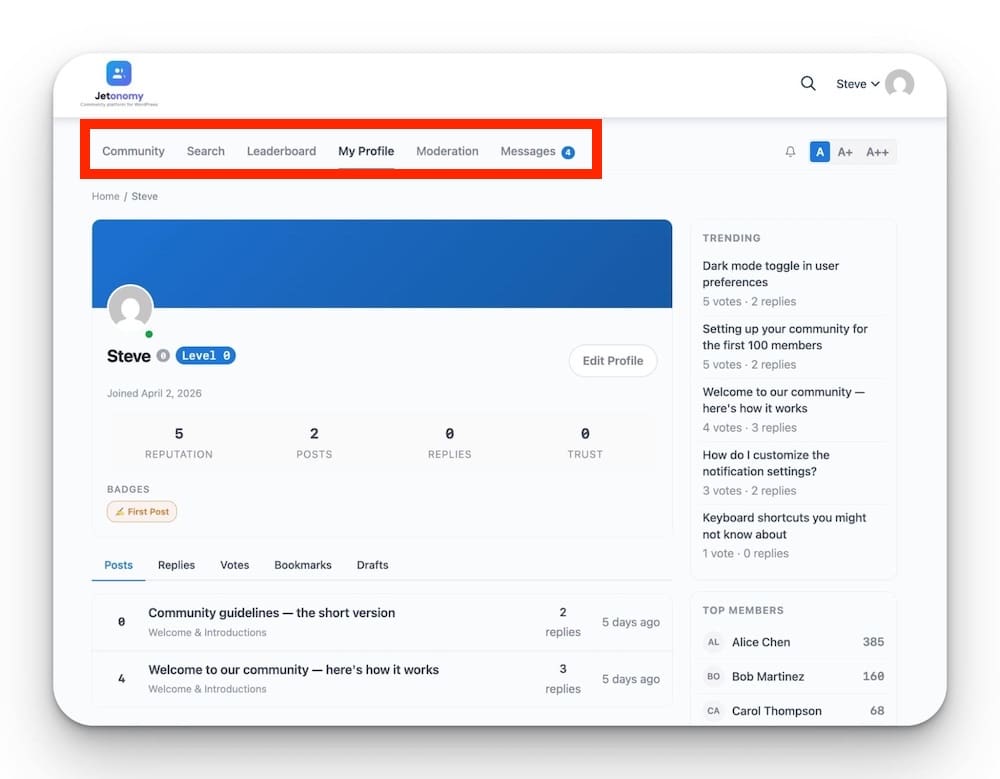The height and width of the screenshot is (779, 1000).
Task: Click the Replies stat showing 0
Action: 450,434
